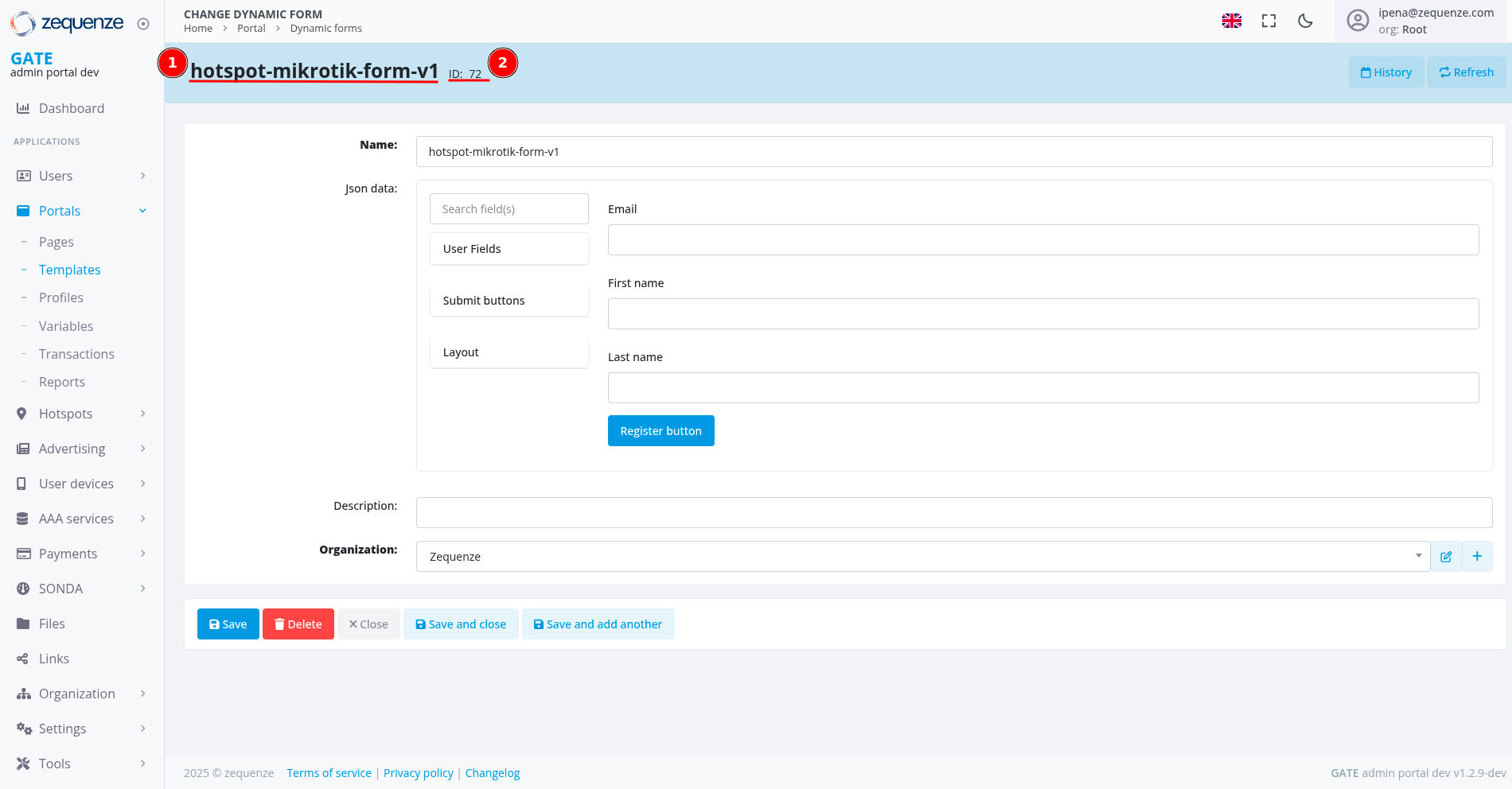
Task: Toggle sidebar pin icon next to logo
Action: click(x=143, y=24)
